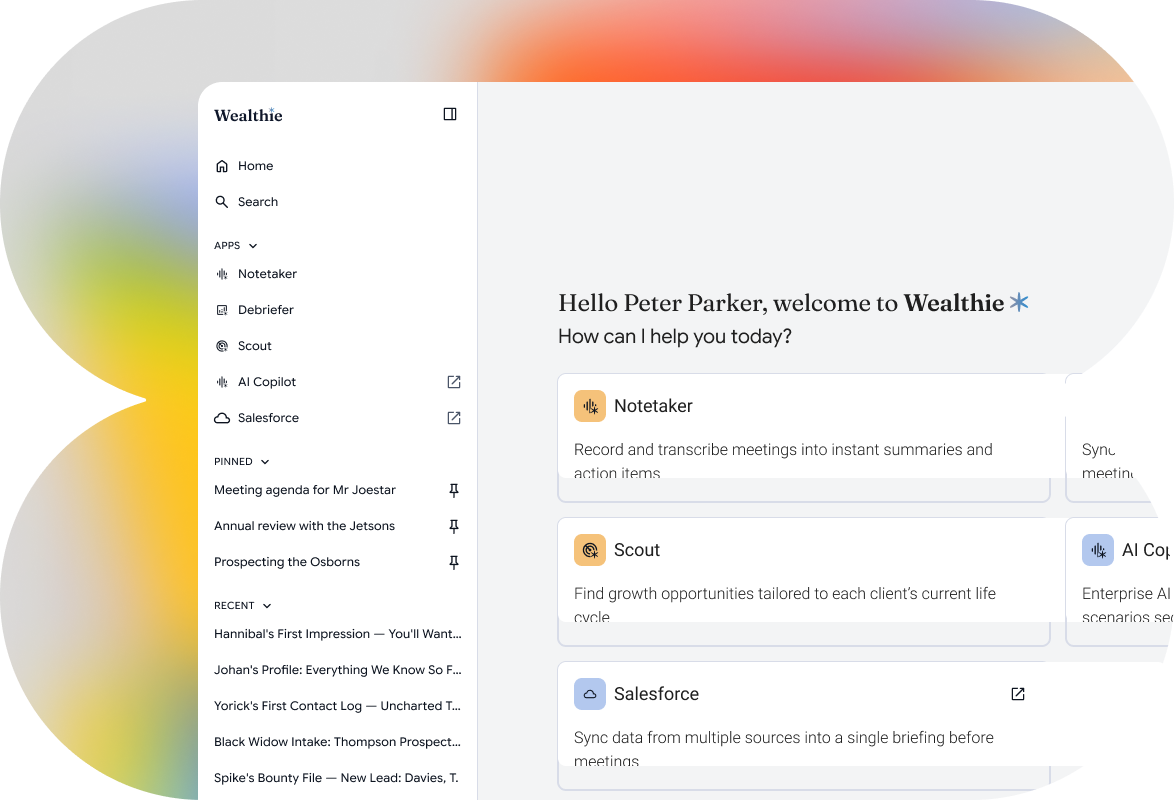Click the orange Notetaker card icon

590,406
